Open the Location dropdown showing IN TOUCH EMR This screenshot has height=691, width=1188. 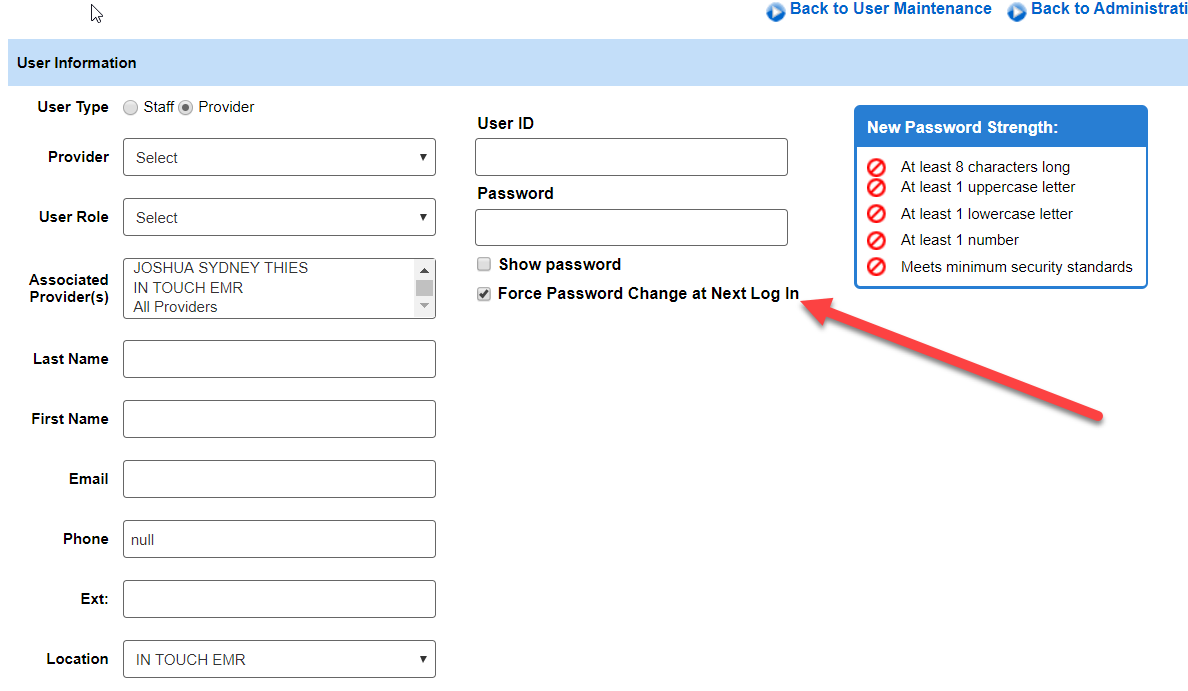click(x=279, y=659)
